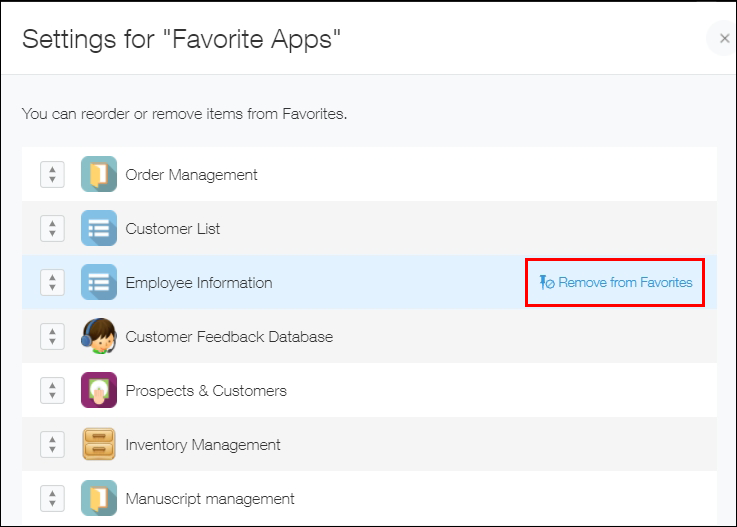Click reorder handle for Manuscript management

52,499
